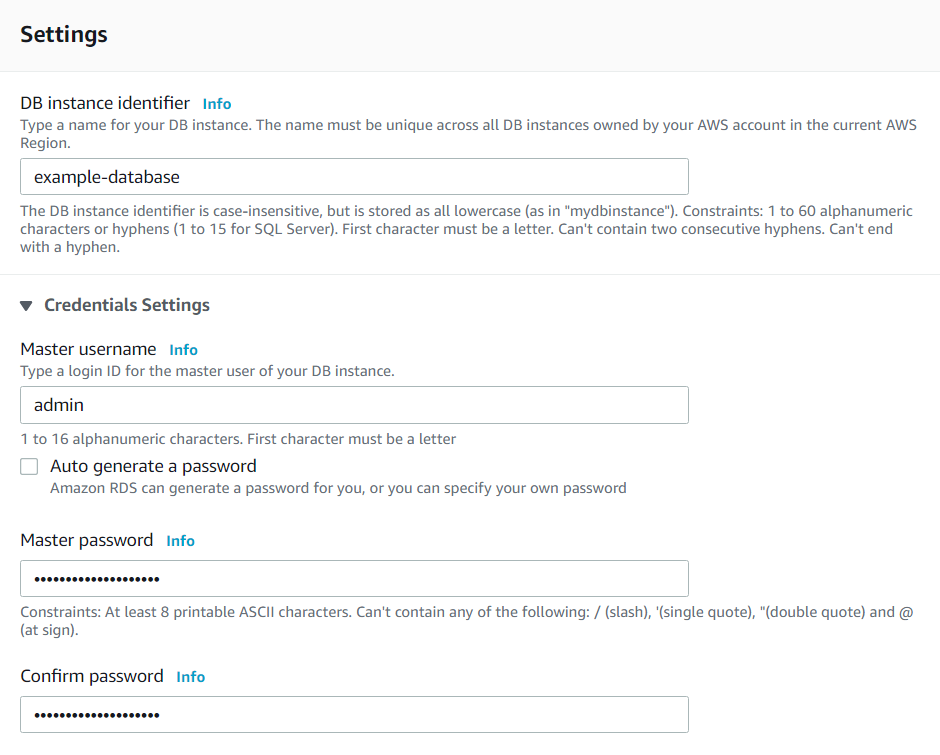The image size is (940, 755).
Task: Click the Master username field label
Action: [88, 349]
